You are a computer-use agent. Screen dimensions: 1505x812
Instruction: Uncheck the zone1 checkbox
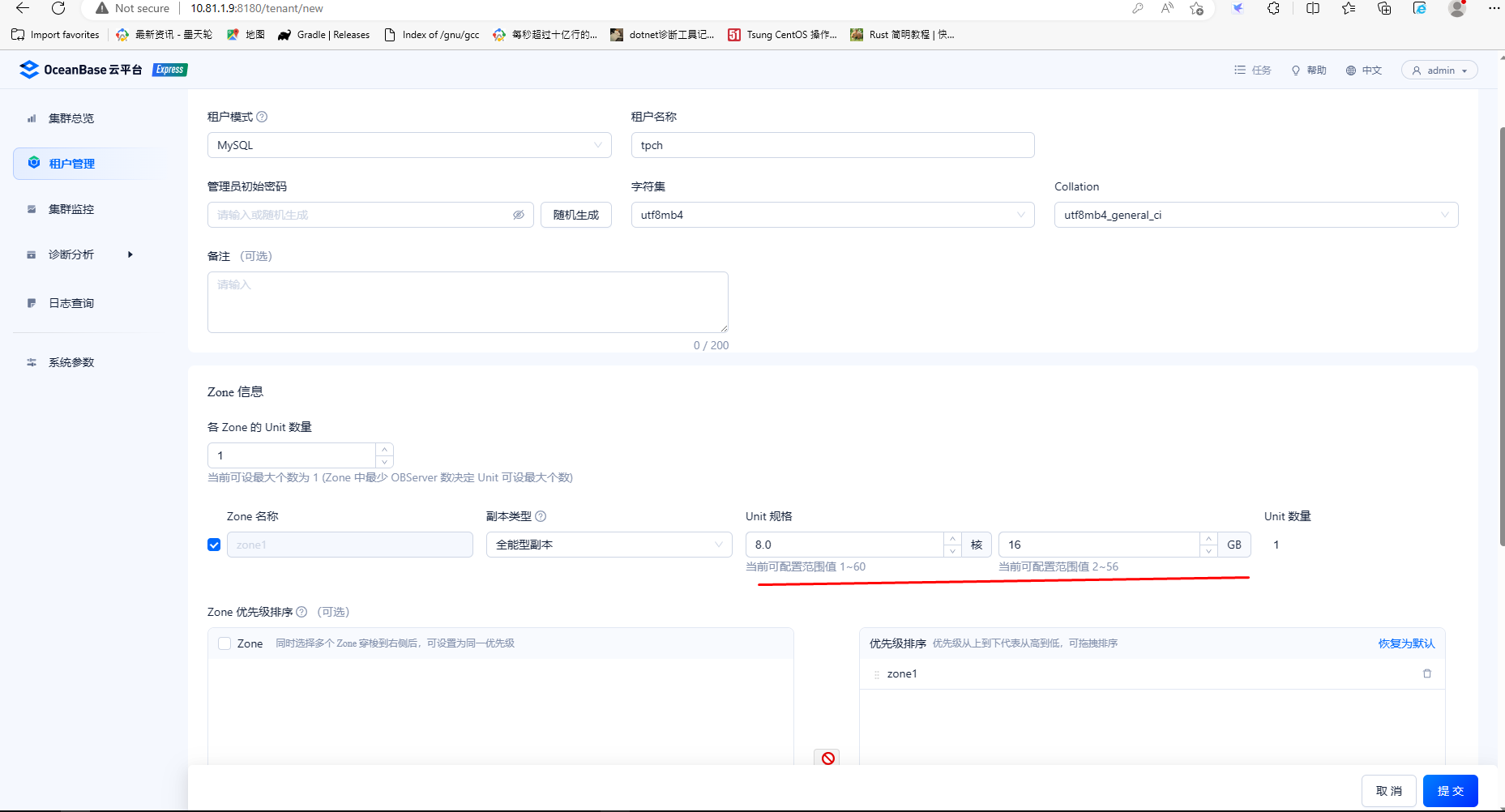(214, 545)
